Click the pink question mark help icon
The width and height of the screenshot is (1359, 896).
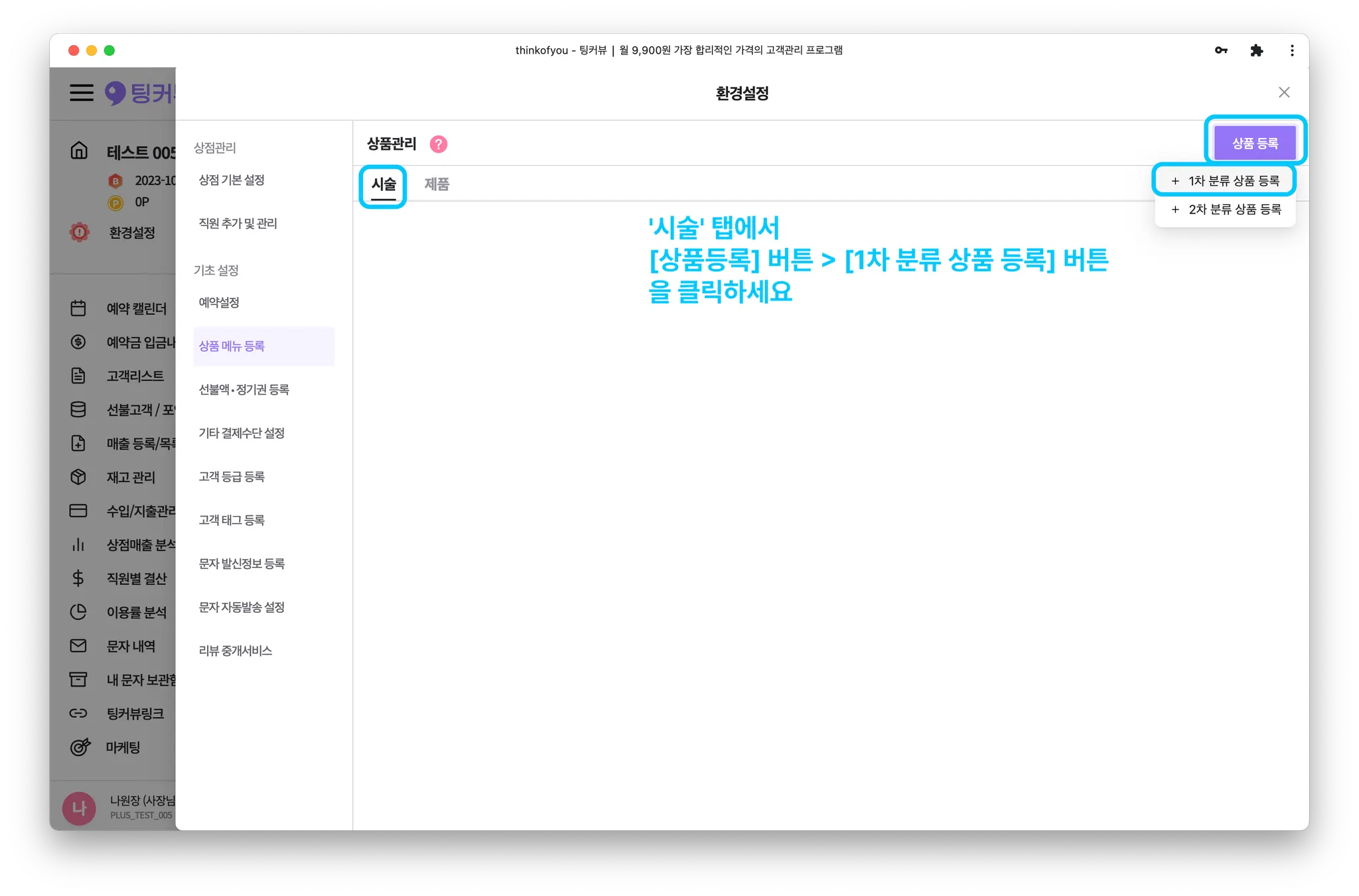tap(439, 144)
